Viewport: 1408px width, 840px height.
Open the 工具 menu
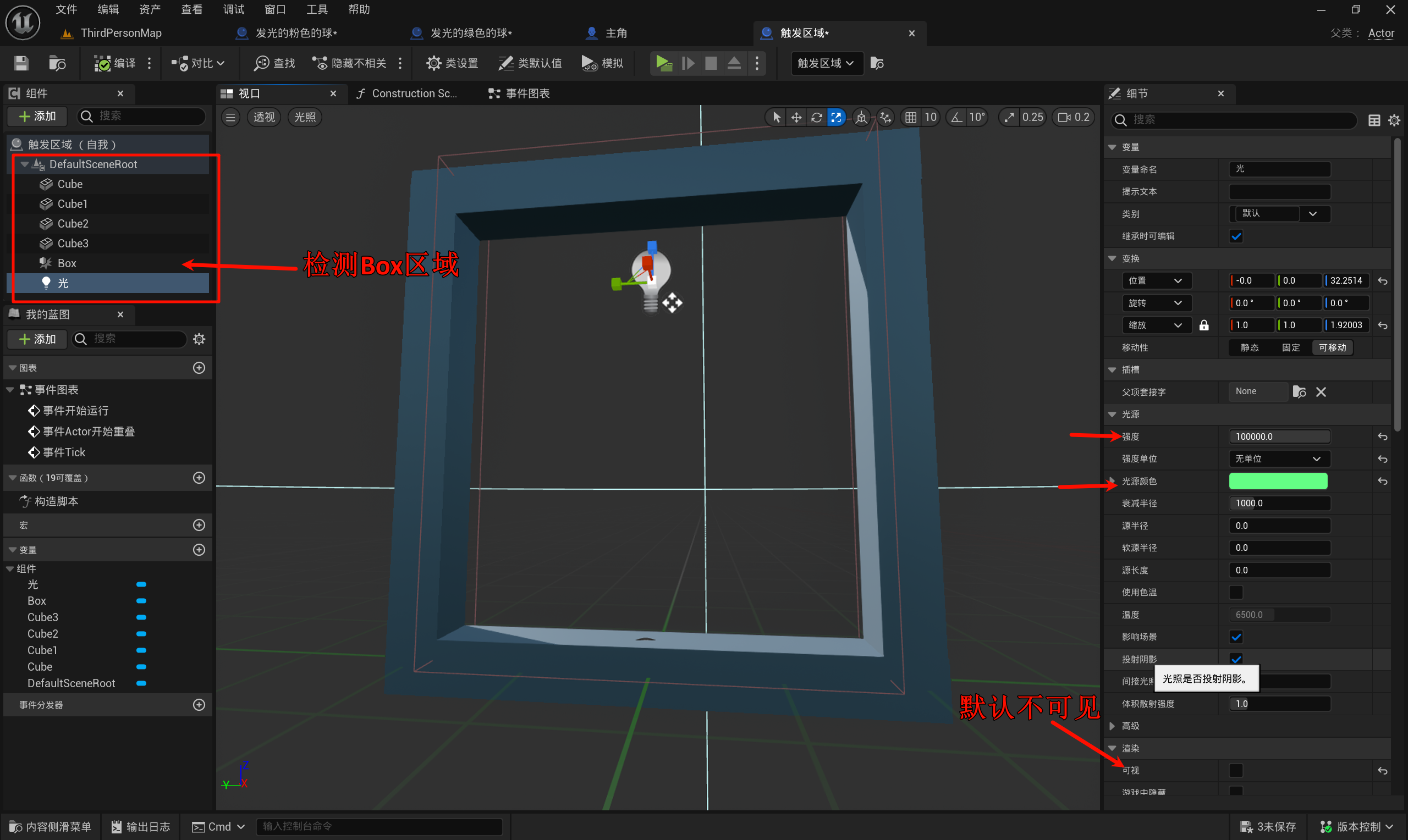316,9
